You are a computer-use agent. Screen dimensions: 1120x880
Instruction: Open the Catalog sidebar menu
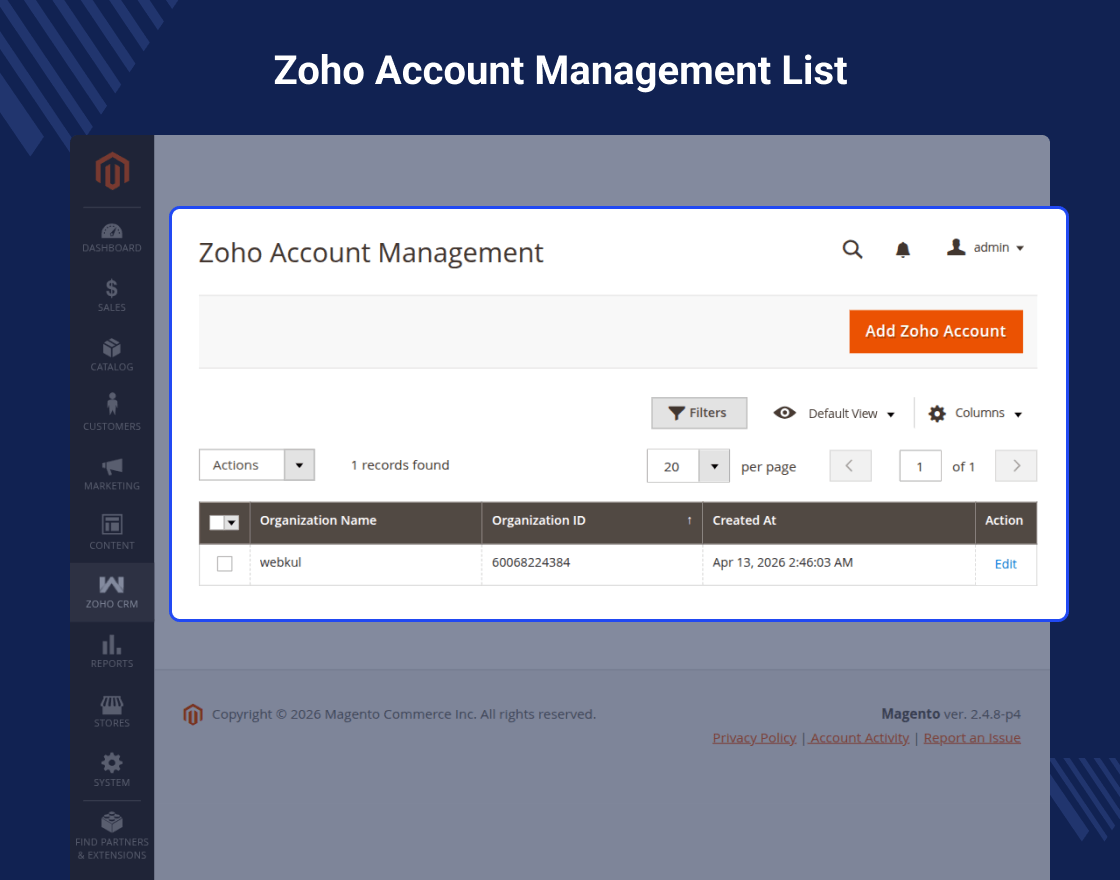112,355
